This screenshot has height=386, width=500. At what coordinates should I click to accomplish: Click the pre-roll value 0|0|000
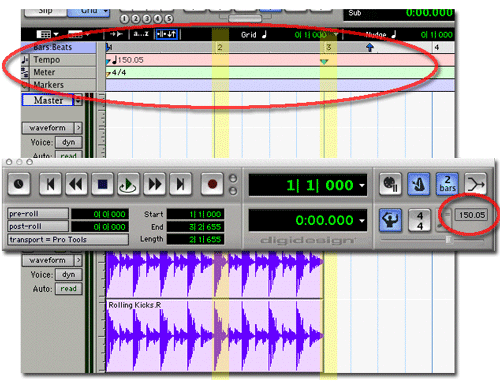point(100,214)
